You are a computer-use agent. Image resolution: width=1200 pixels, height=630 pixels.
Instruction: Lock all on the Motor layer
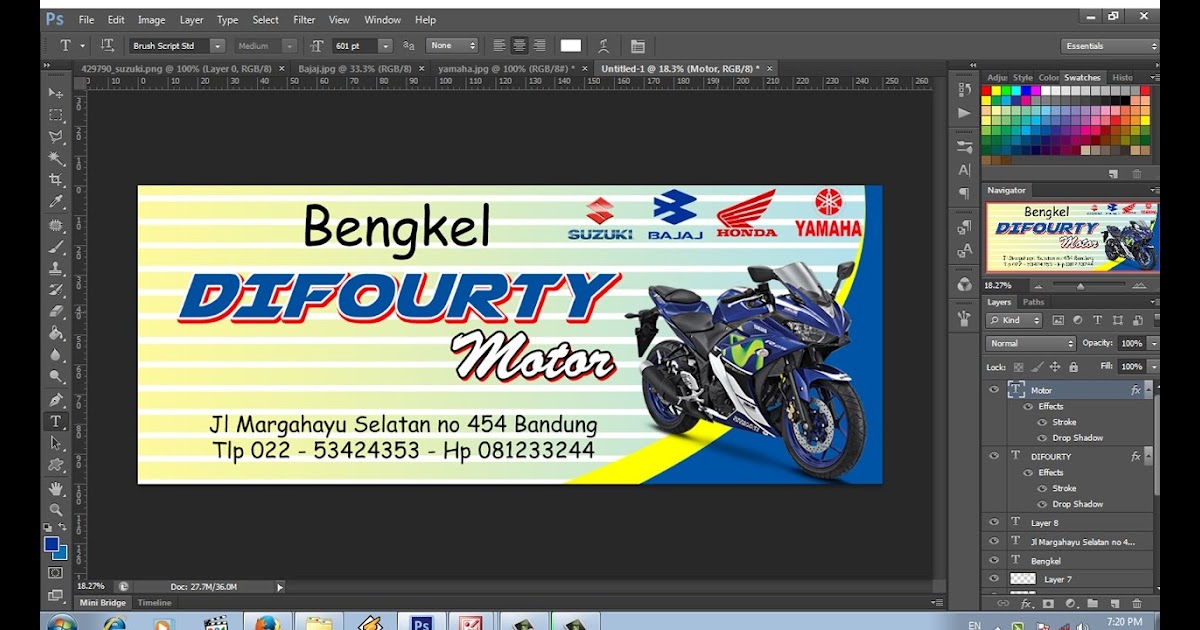pos(1073,367)
